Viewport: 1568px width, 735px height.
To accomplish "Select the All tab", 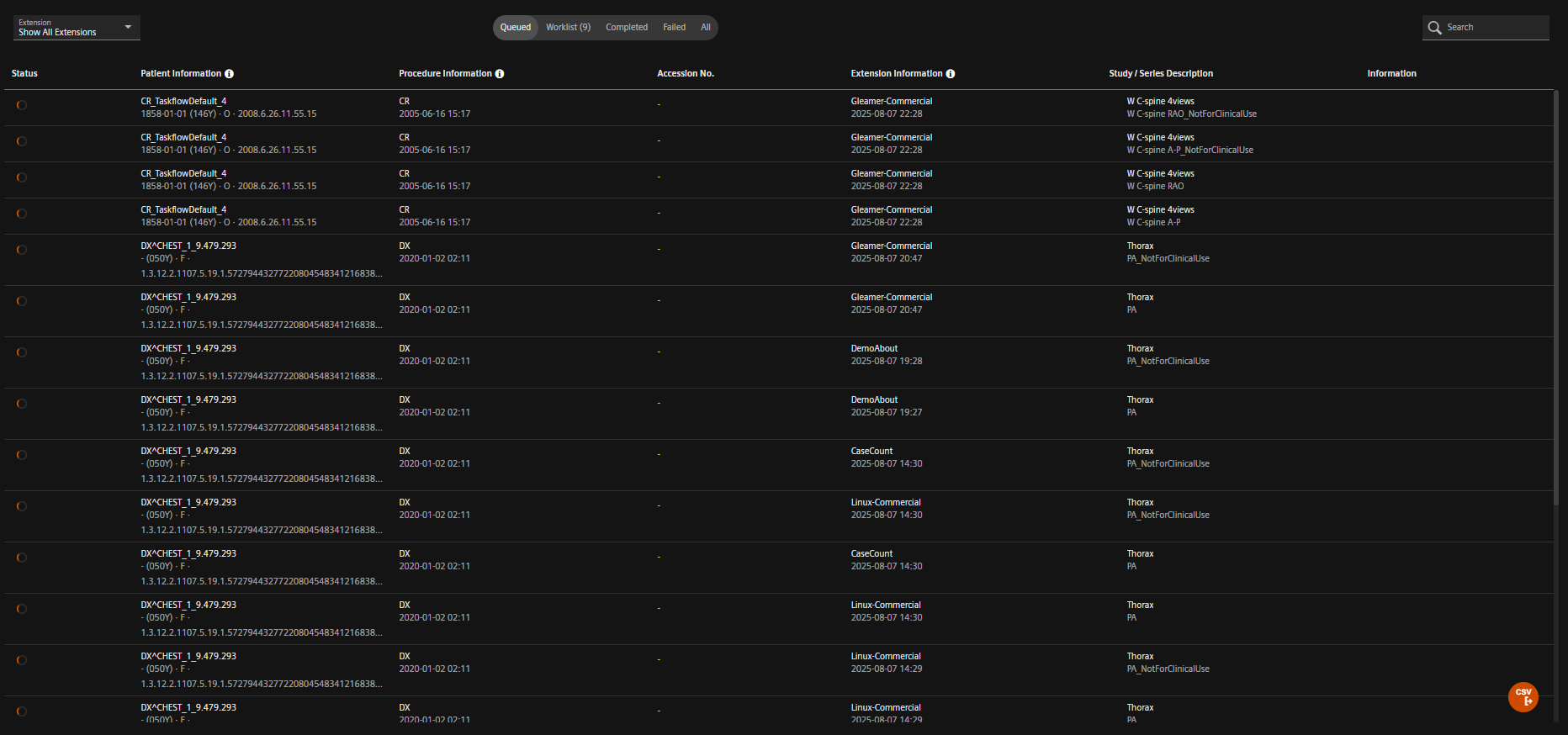I will pos(706,28).
